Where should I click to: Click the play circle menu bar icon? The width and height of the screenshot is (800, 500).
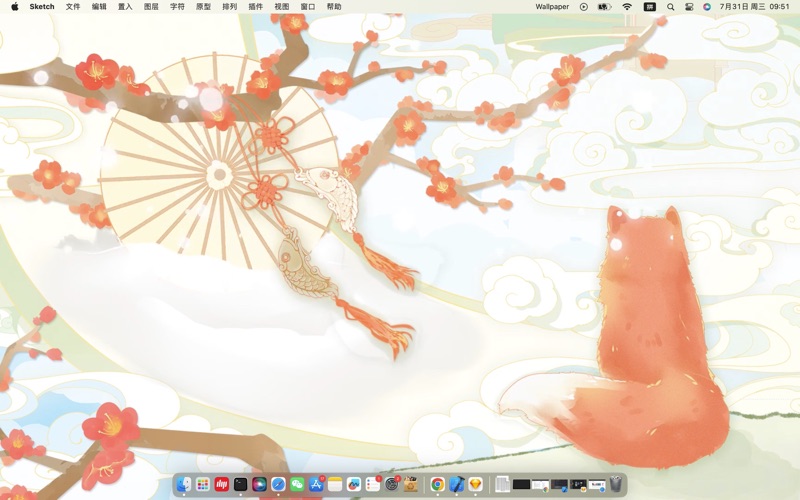coord(584,6)
